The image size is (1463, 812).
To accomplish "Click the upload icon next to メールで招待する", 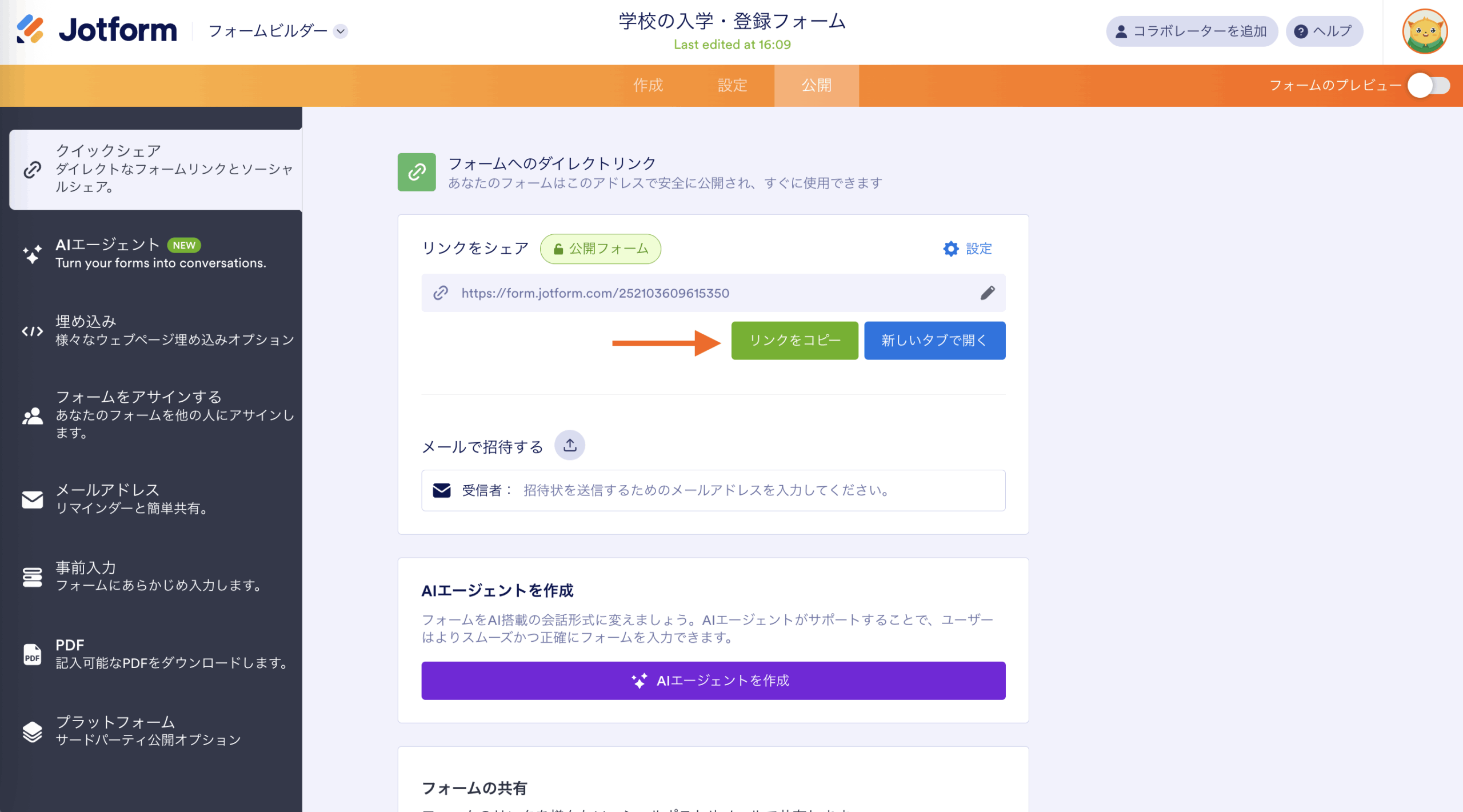I will coord(570,445).
